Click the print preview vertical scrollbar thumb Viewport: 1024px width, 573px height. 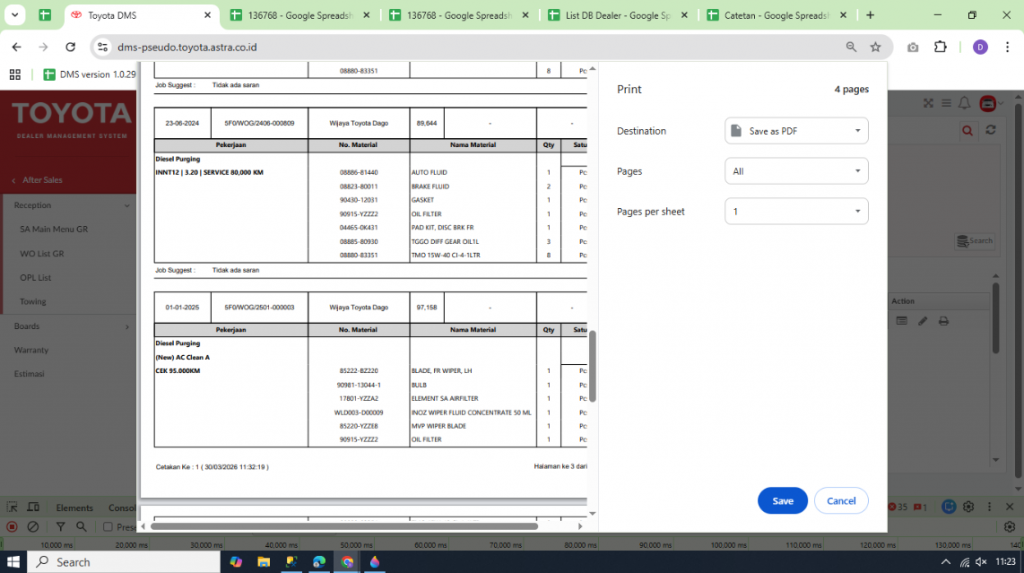click(x=592, y=366)
